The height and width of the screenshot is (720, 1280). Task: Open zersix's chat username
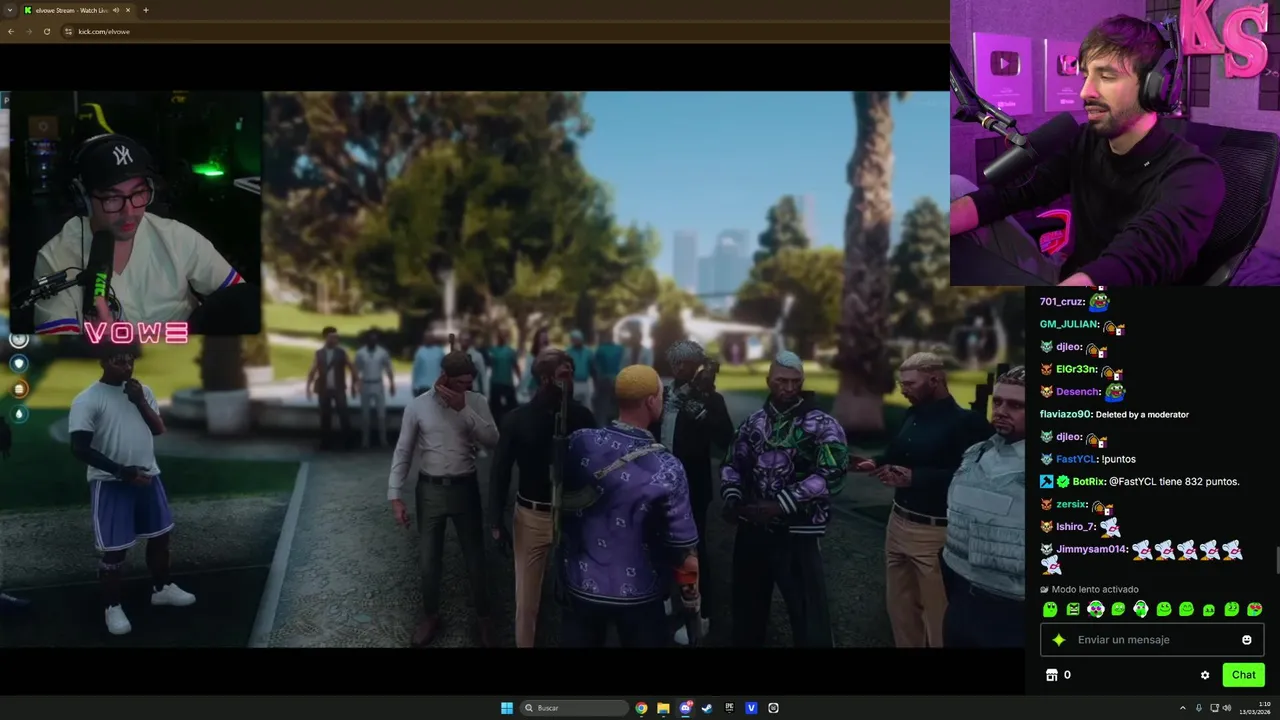[1071, 504]
